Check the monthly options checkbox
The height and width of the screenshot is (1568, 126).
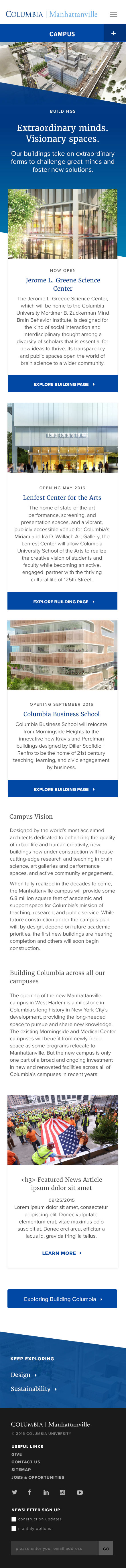(14, 1528)
